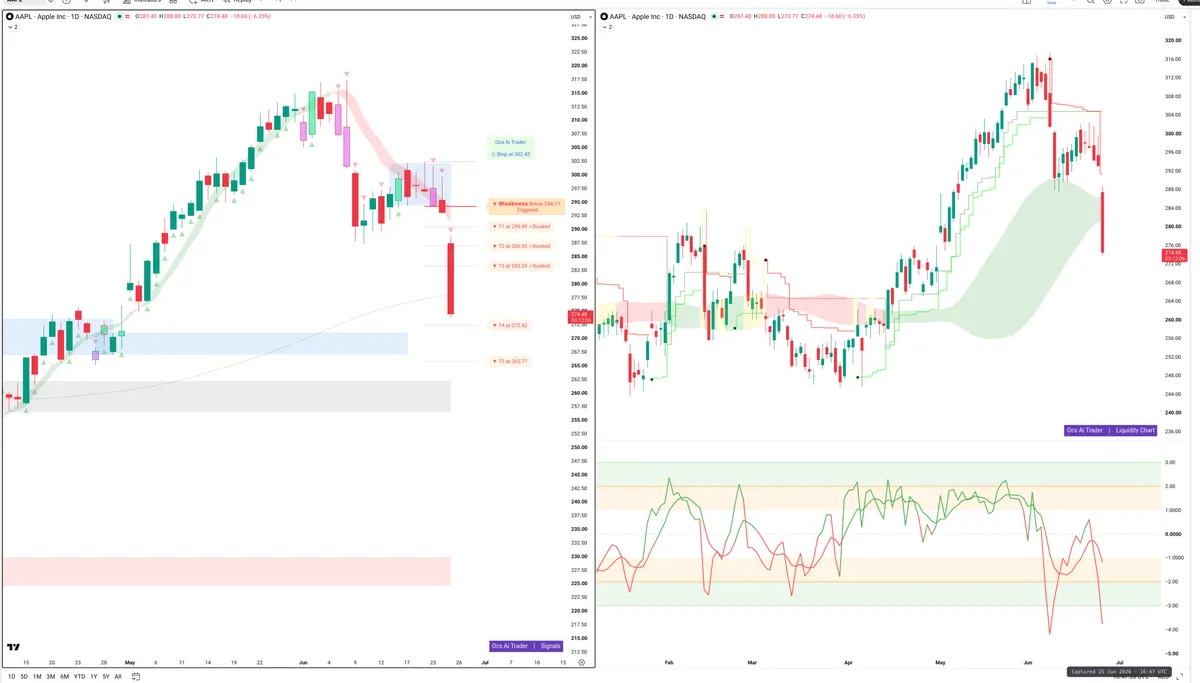Click the Ocs Ai Trader Signals badge
Image resolution: width=1200 pixels, height=683 pixels.
click(x=526, y=646)
